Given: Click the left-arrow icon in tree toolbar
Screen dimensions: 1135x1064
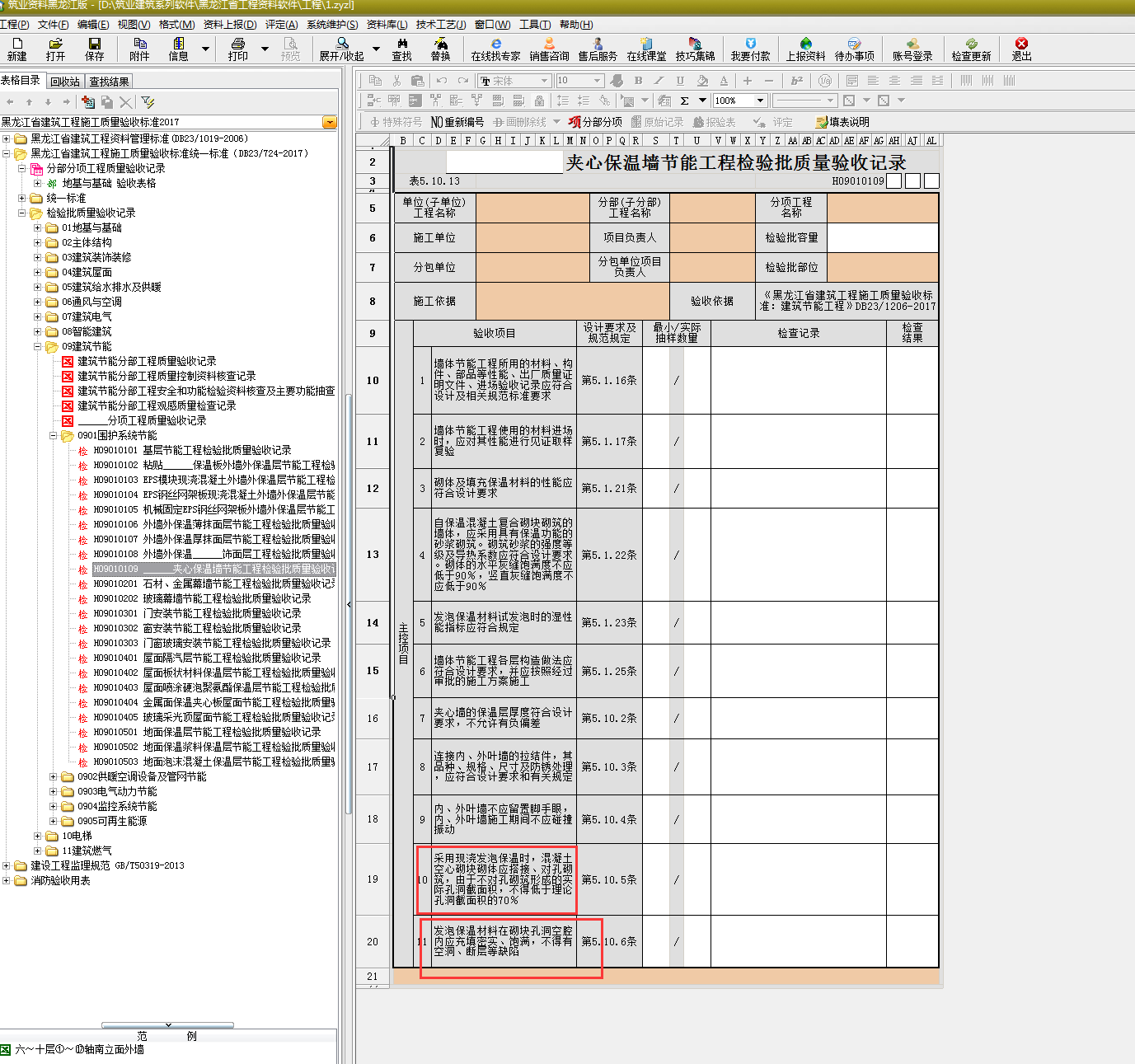Looking at the screenshot, I should pos(10,102).
